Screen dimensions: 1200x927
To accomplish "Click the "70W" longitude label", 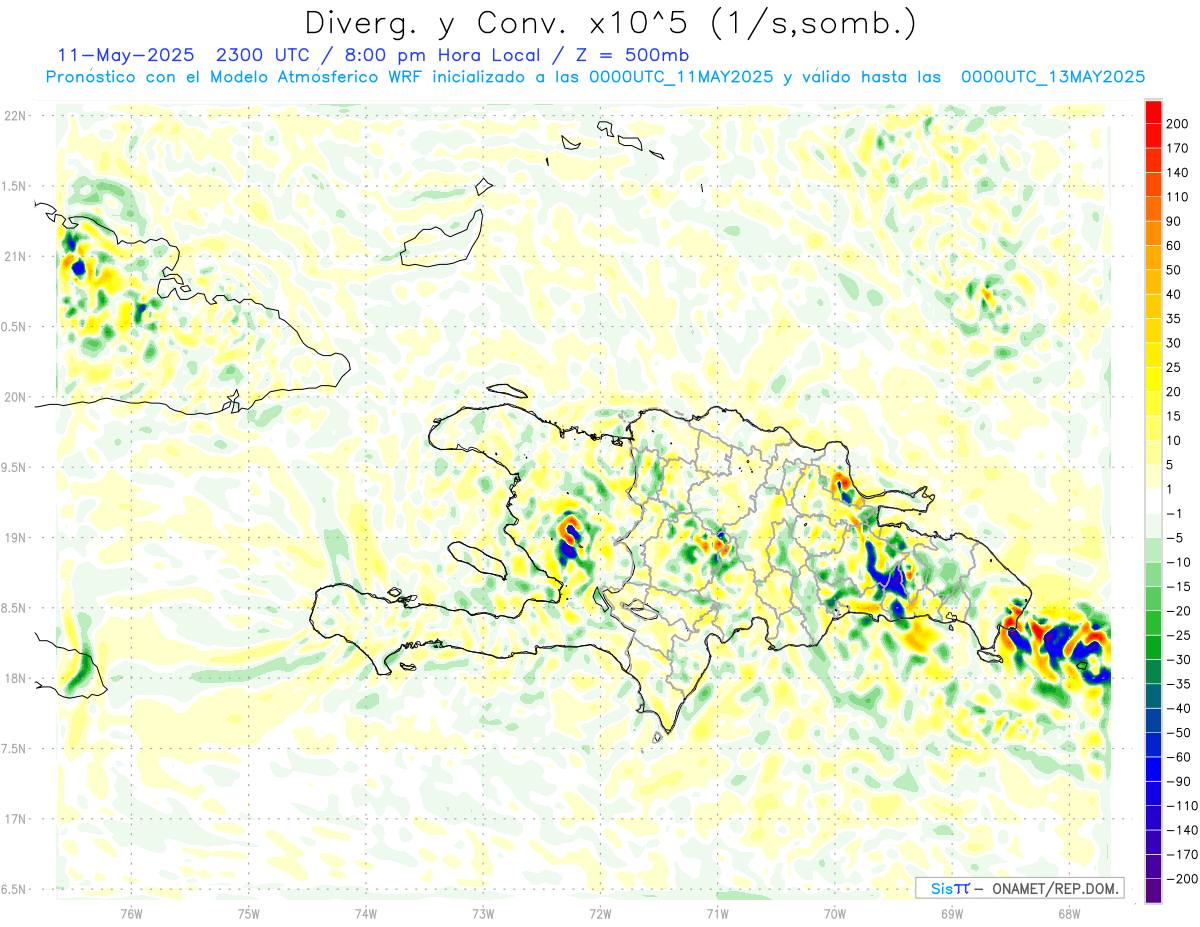I will tap(835, 912).
